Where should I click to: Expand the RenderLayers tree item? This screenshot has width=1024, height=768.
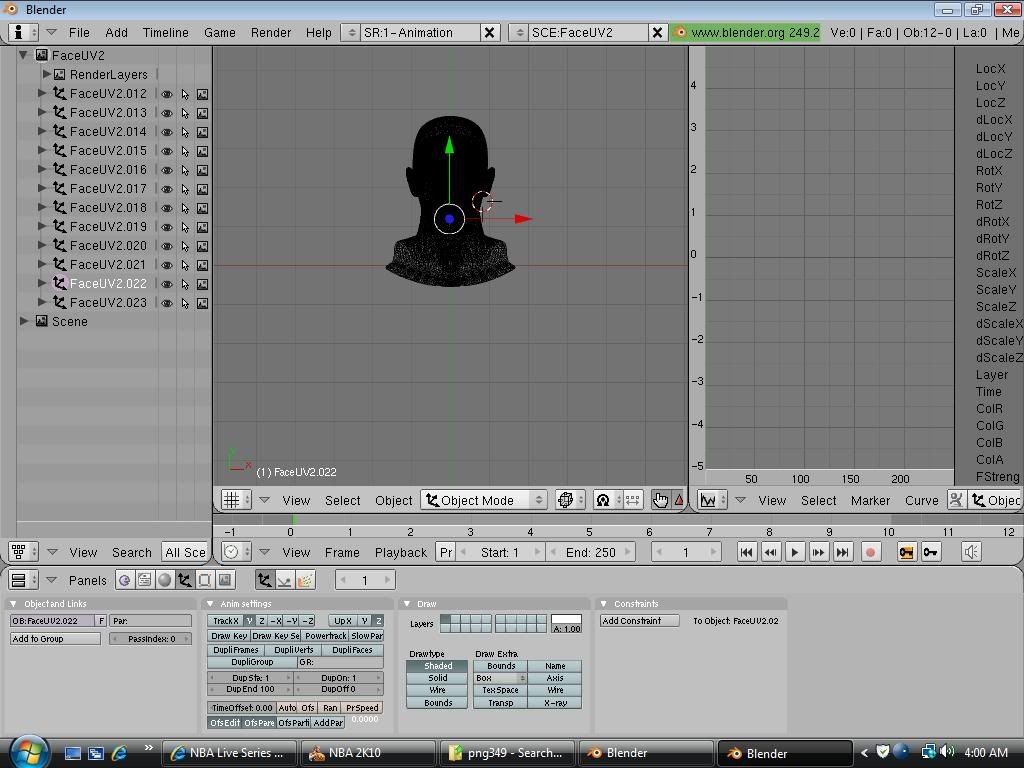[46, 74]
